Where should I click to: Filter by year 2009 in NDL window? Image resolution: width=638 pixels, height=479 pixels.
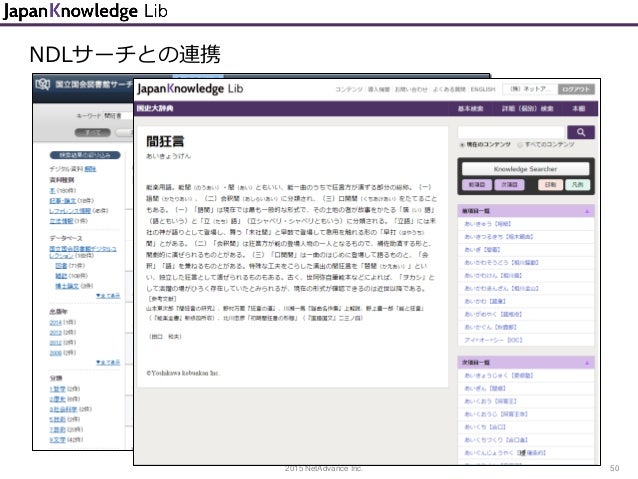point(55,353)
